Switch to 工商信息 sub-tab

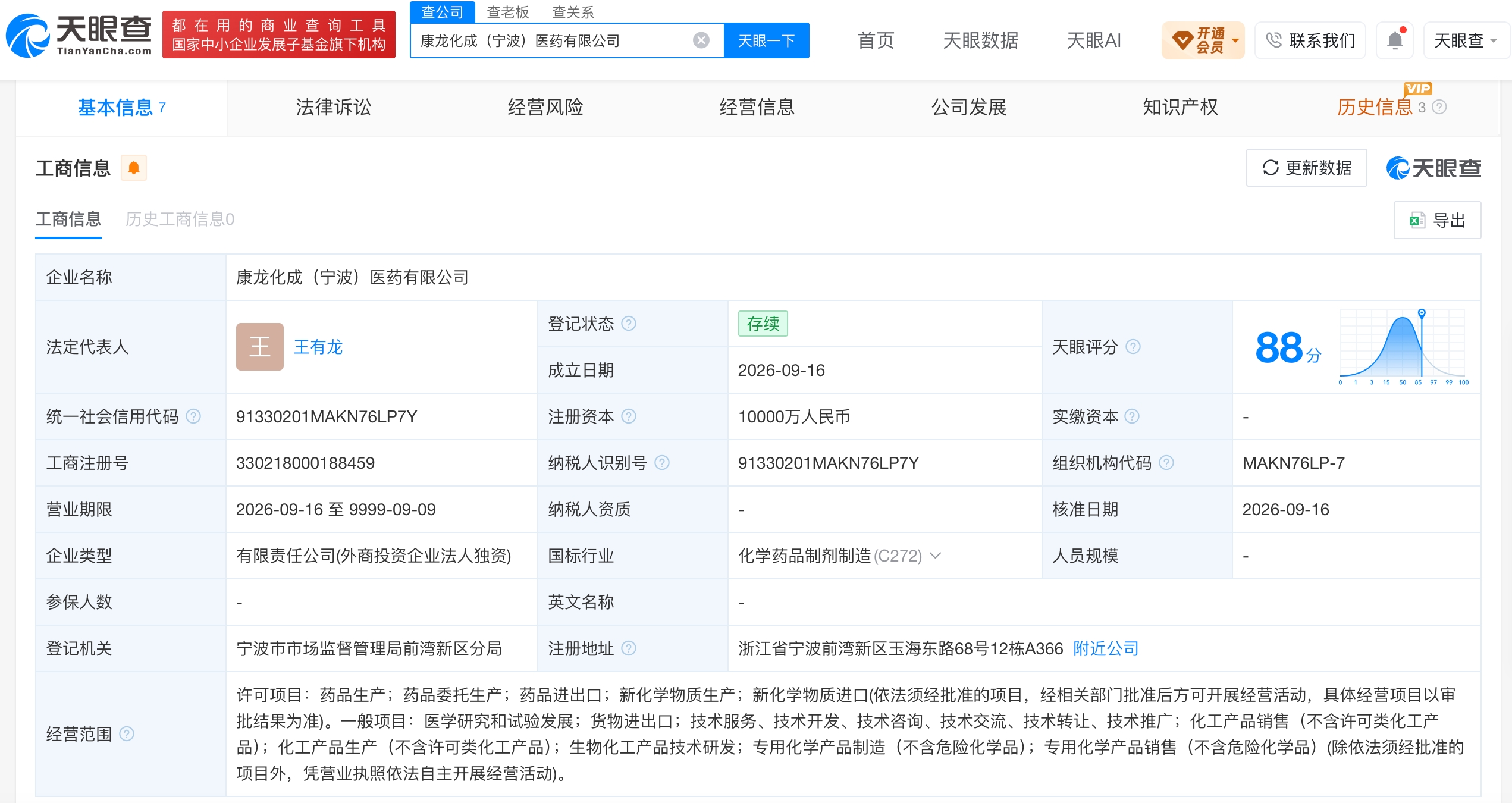coord(68,219)
